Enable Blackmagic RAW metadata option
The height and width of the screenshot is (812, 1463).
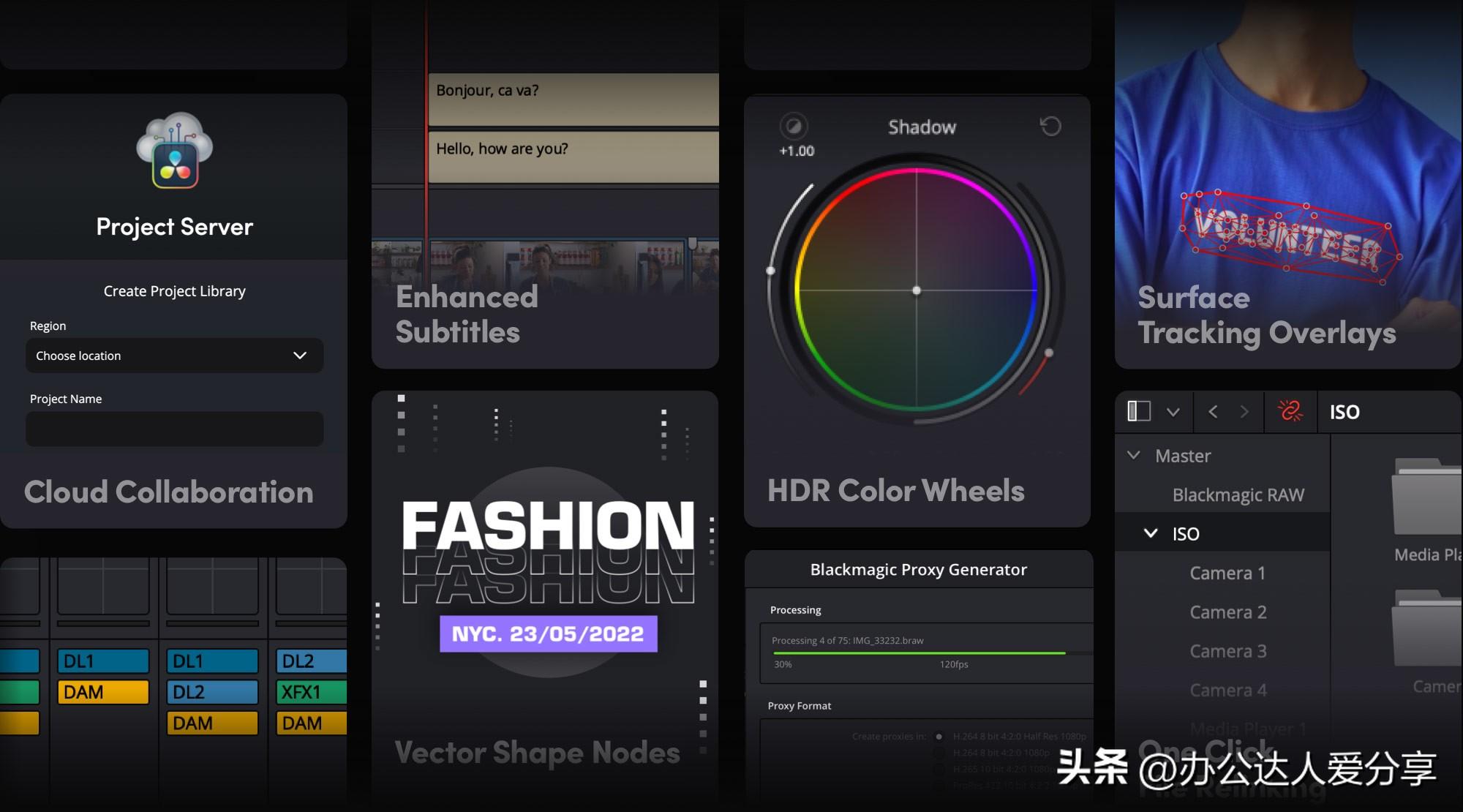pyautogui.click(x=1239, y=494)
